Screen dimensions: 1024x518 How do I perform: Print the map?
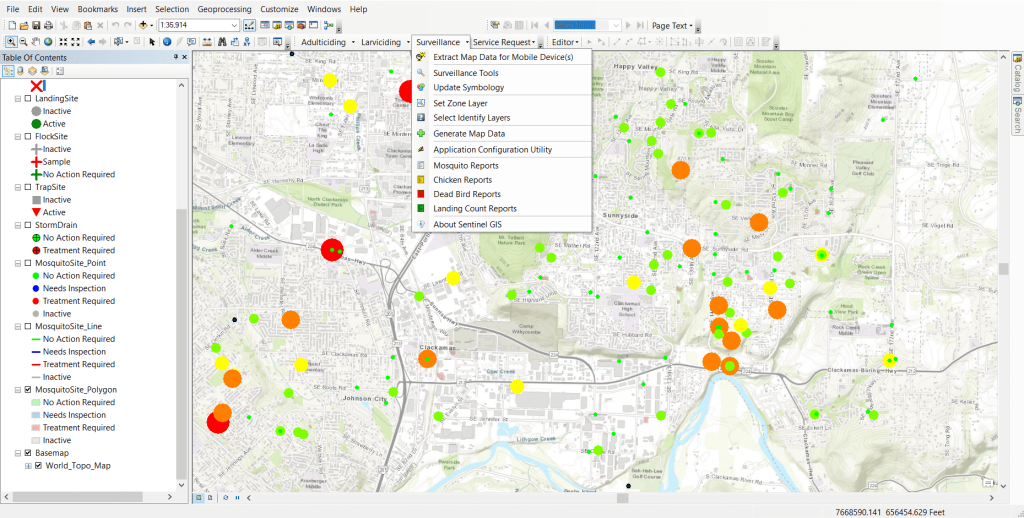[x=48, y=25]
